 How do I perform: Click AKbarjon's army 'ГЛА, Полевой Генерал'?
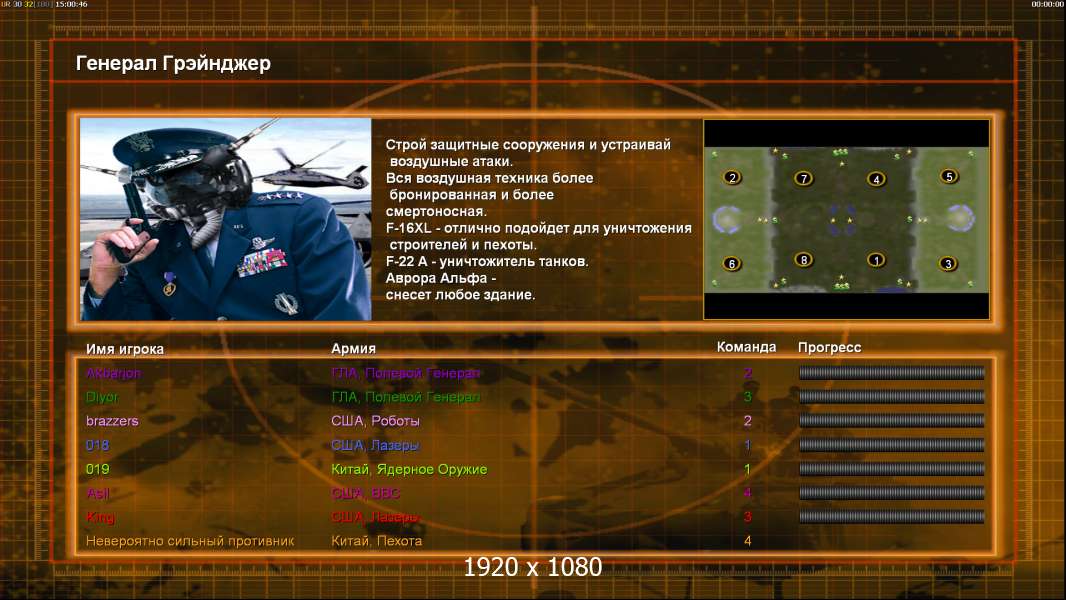coord(405,373)
